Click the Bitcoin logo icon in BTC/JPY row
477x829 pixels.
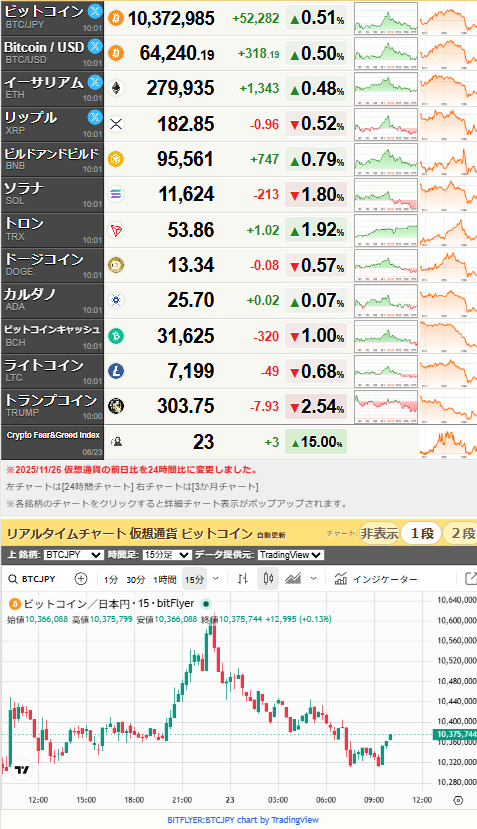pos(116,19)
